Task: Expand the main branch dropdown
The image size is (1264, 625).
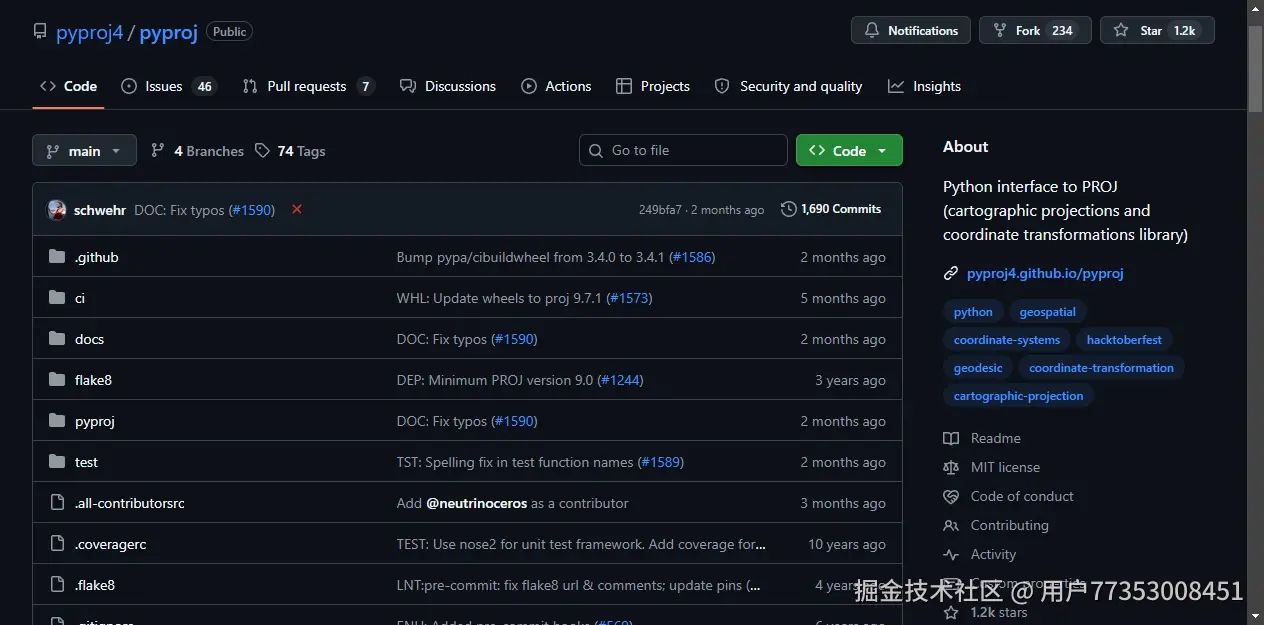Action: pyautogui.click(x=84, y=151)
